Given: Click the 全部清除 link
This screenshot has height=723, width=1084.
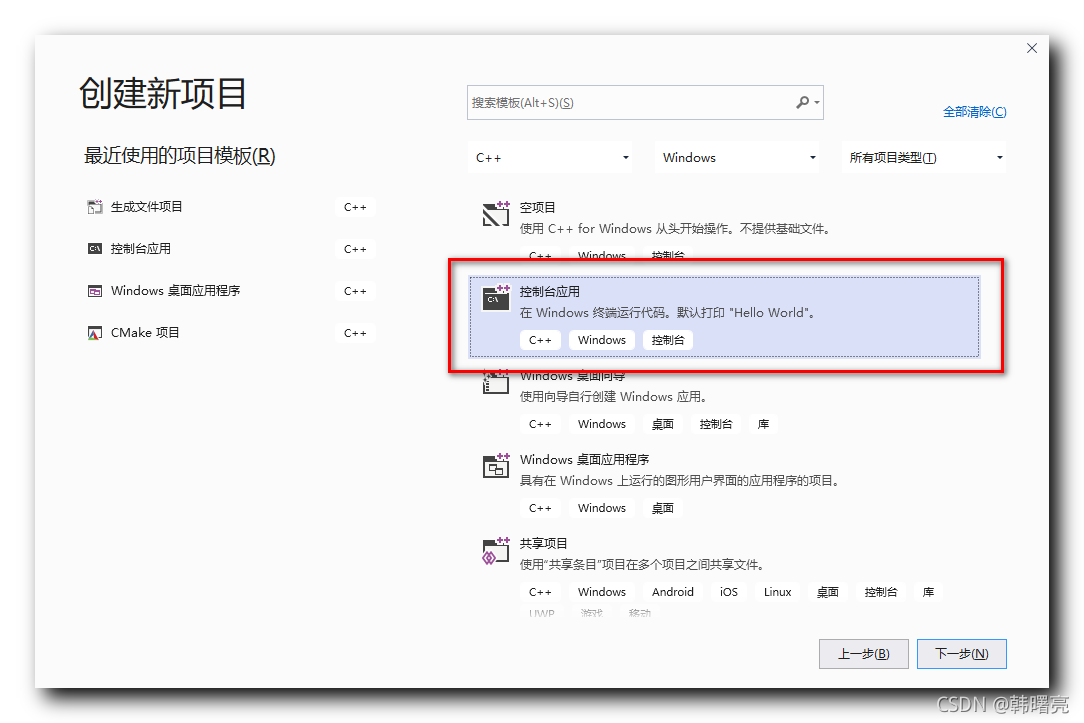Looking at the screenshot, I should [x=976, y=111].
